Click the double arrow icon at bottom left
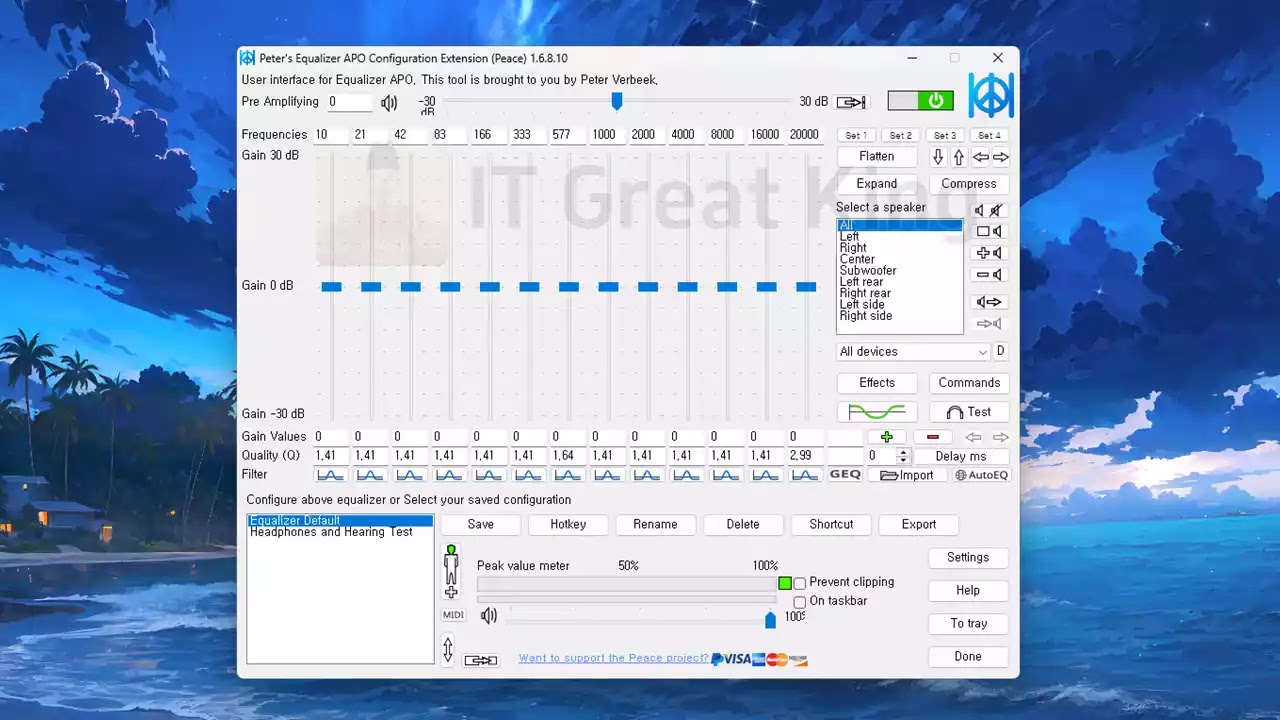Screen dimensions: 1280x720 pos(481,660)
